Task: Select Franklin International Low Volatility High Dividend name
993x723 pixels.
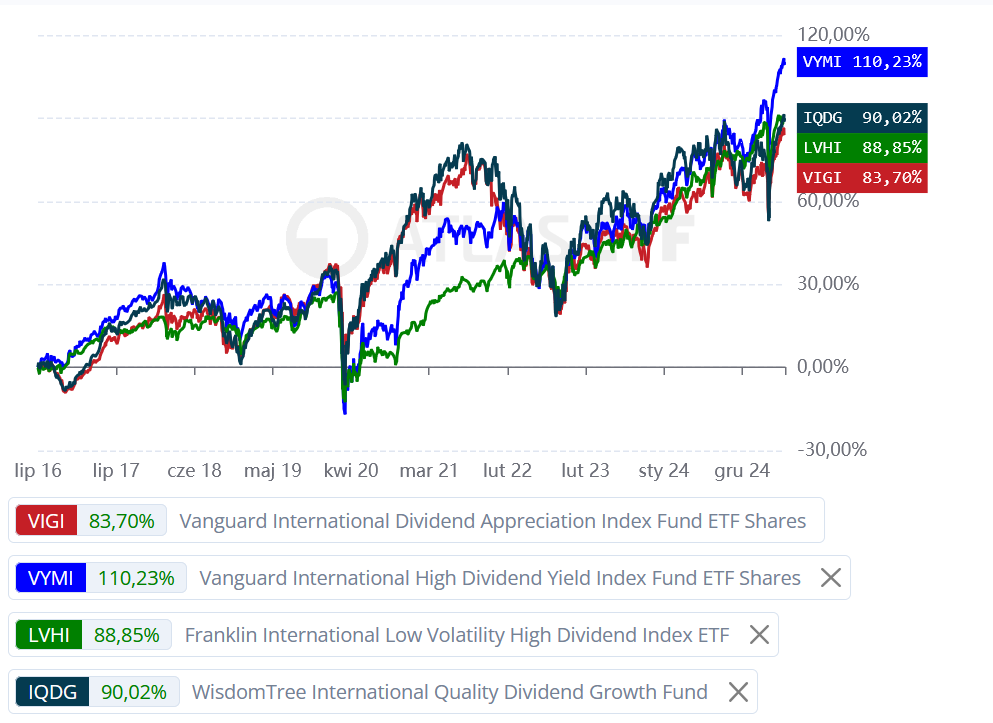Action: click(x=457, y=635)
